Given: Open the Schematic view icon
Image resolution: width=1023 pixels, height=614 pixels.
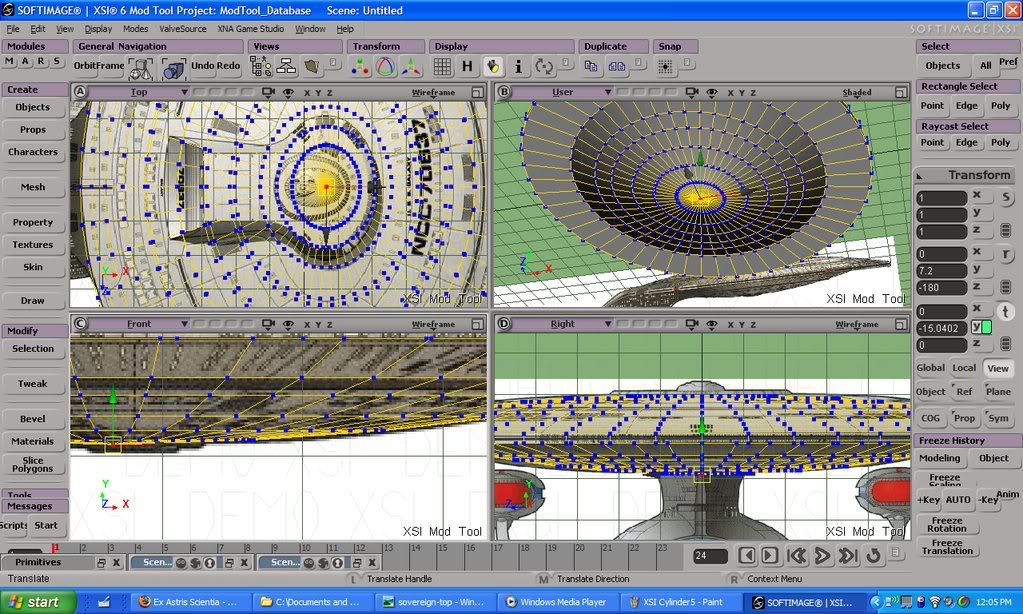Looking at the screenshot, I should [x=286, y=67].
